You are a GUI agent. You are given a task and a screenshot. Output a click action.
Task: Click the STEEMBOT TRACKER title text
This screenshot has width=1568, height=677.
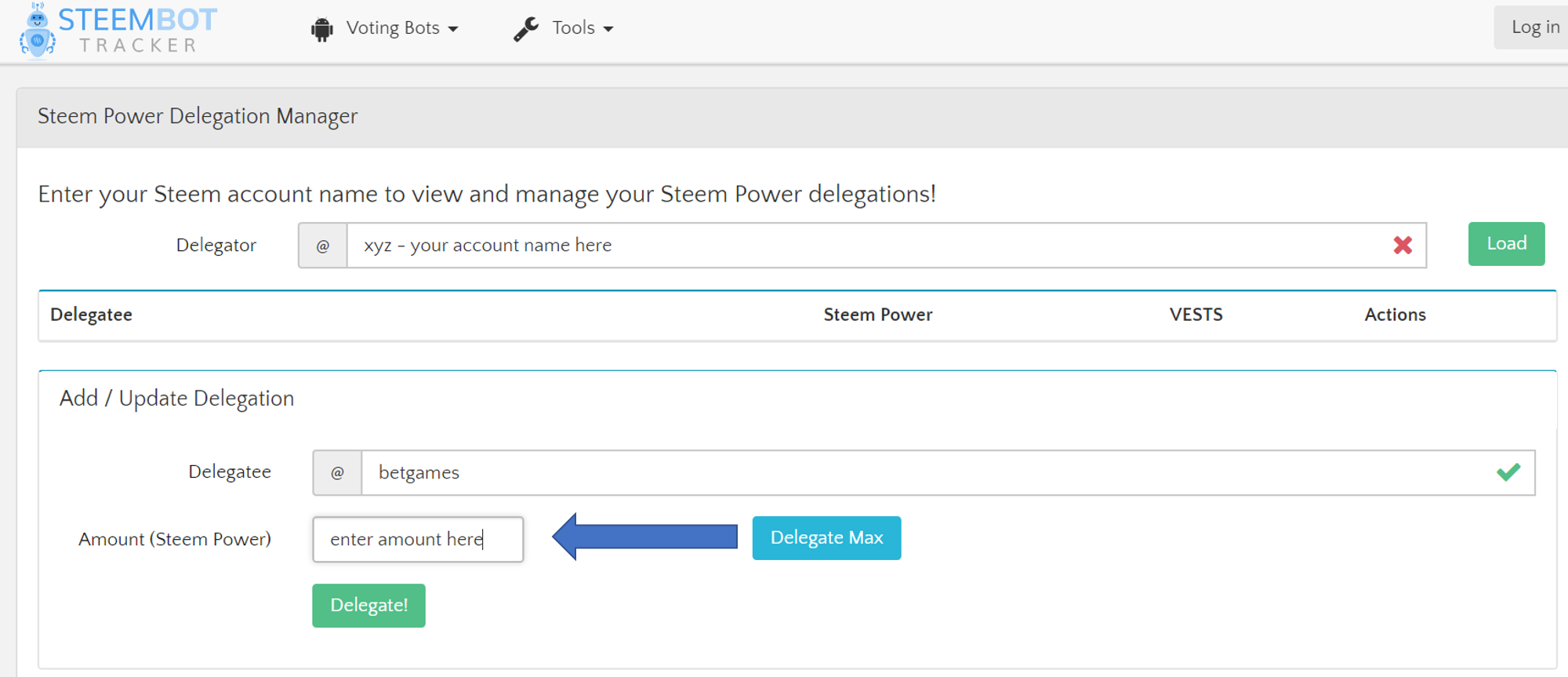click(138, 31)
